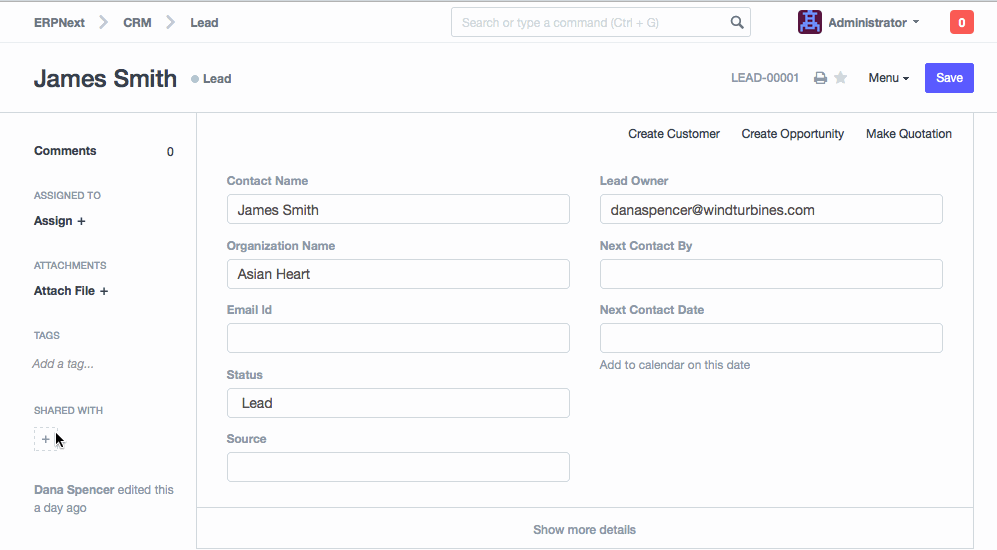Open the Lead list breadcrumb
Screen dimensions: 997x550
[204, 22]
